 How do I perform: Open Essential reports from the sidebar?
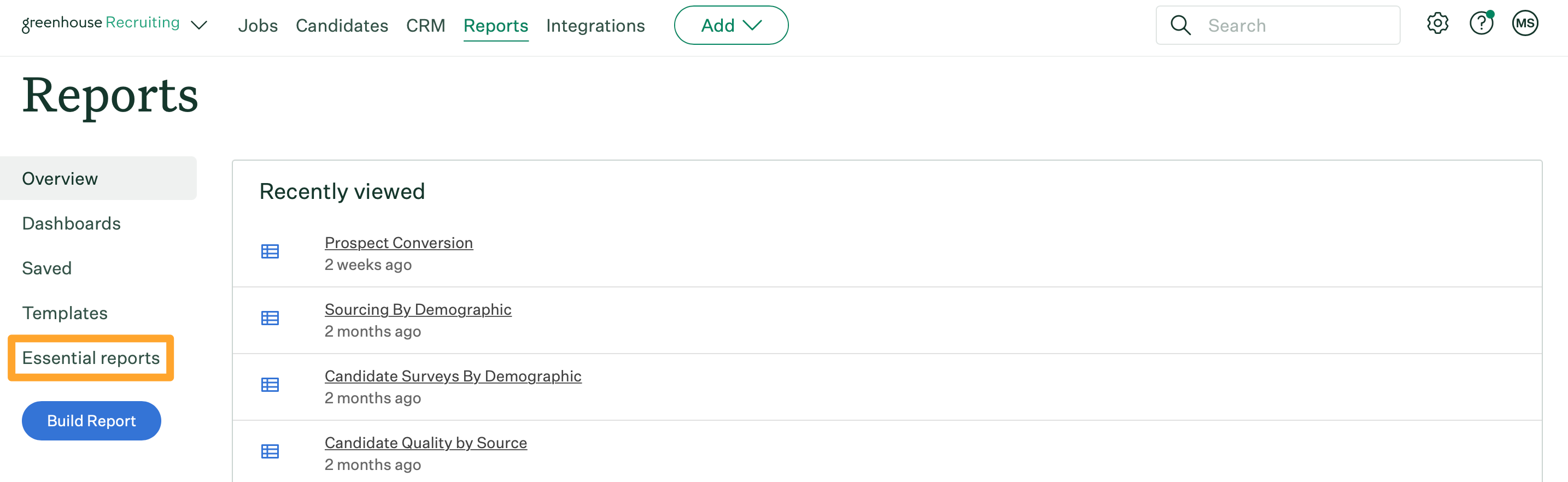(x=90, y=358)
